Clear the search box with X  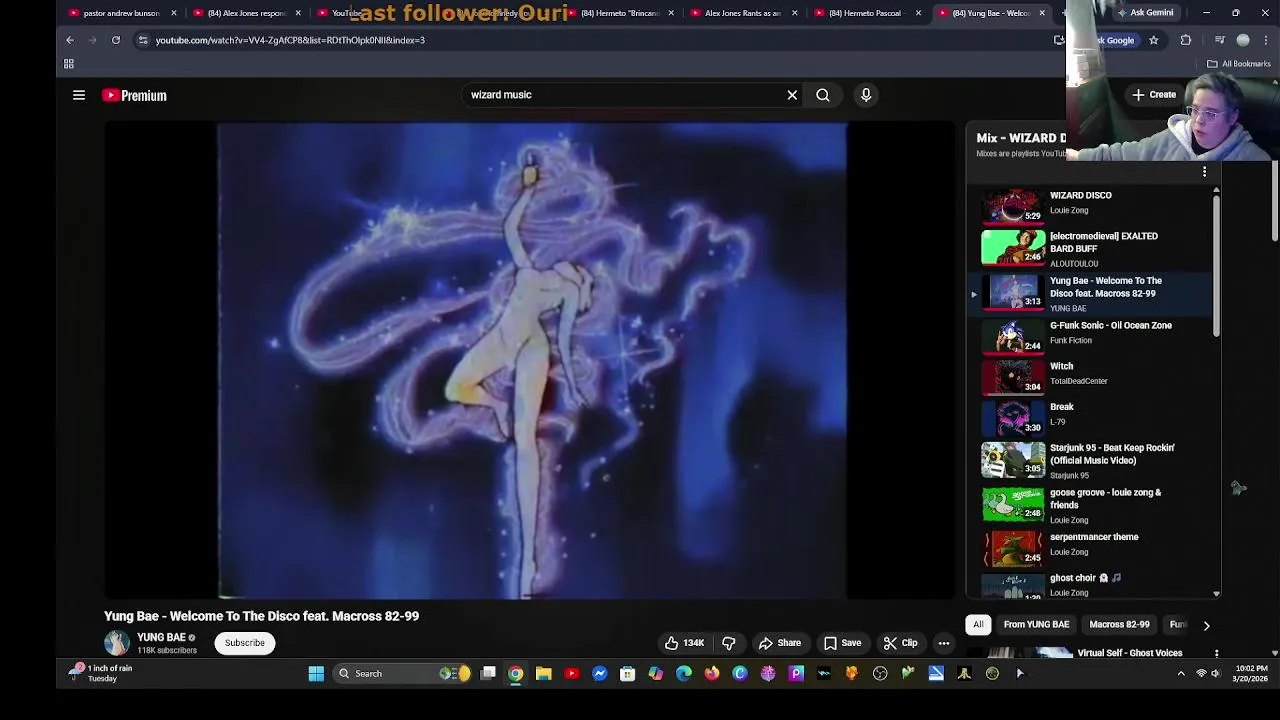[x=792, y=95]
